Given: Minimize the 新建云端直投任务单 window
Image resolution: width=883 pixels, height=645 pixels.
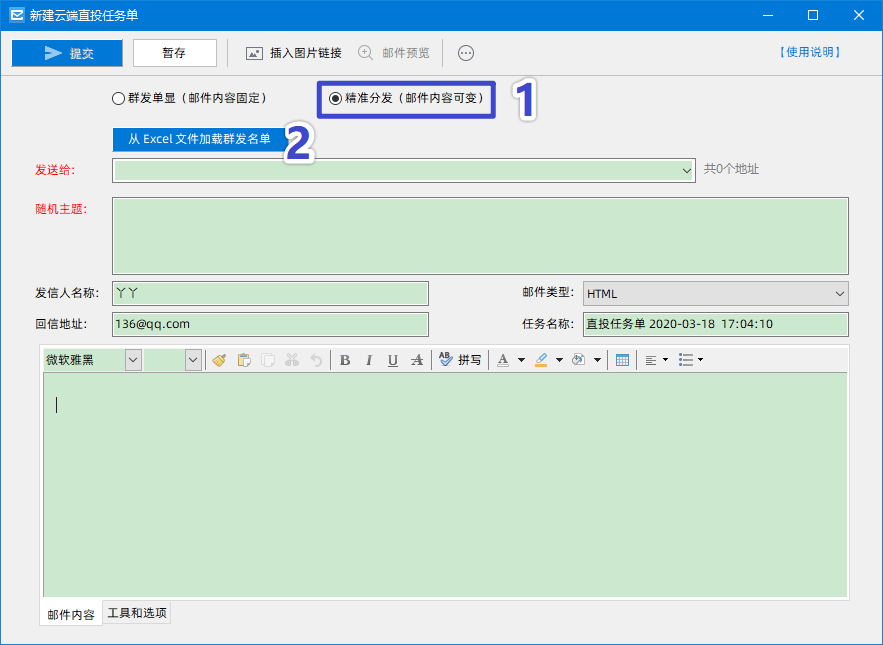Looking at the screenshot, I should coord(768,15).
